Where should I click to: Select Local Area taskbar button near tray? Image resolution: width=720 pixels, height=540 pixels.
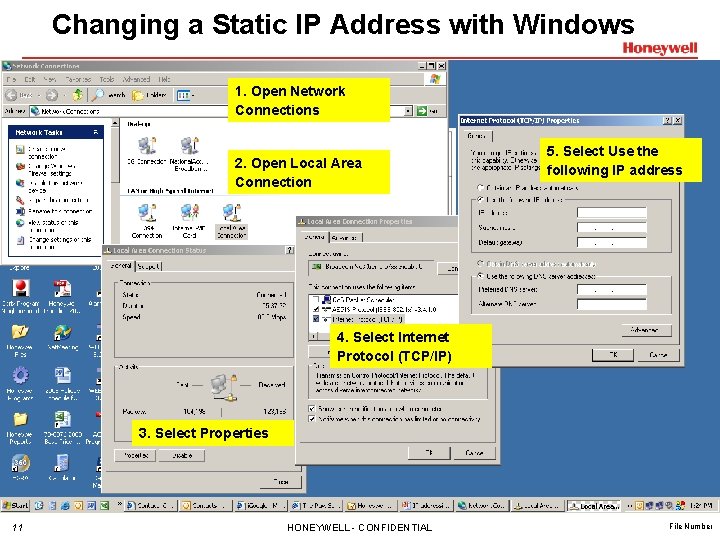pyautogui.click(x=594, y=506)
